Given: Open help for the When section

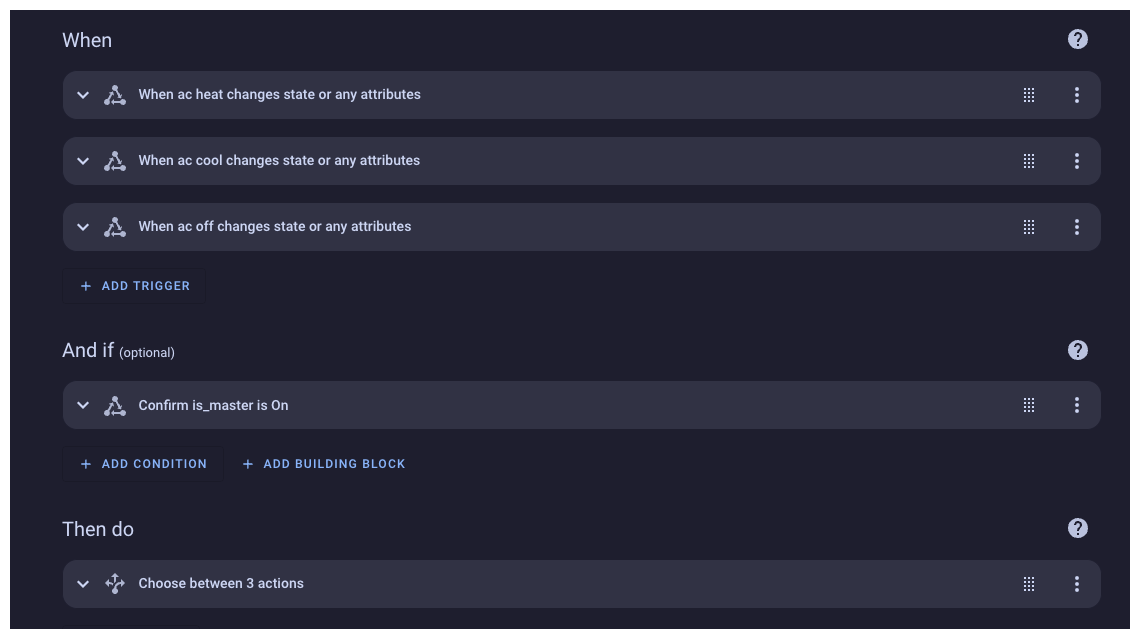Looking at the screenshot, I should coord(1077,39).
